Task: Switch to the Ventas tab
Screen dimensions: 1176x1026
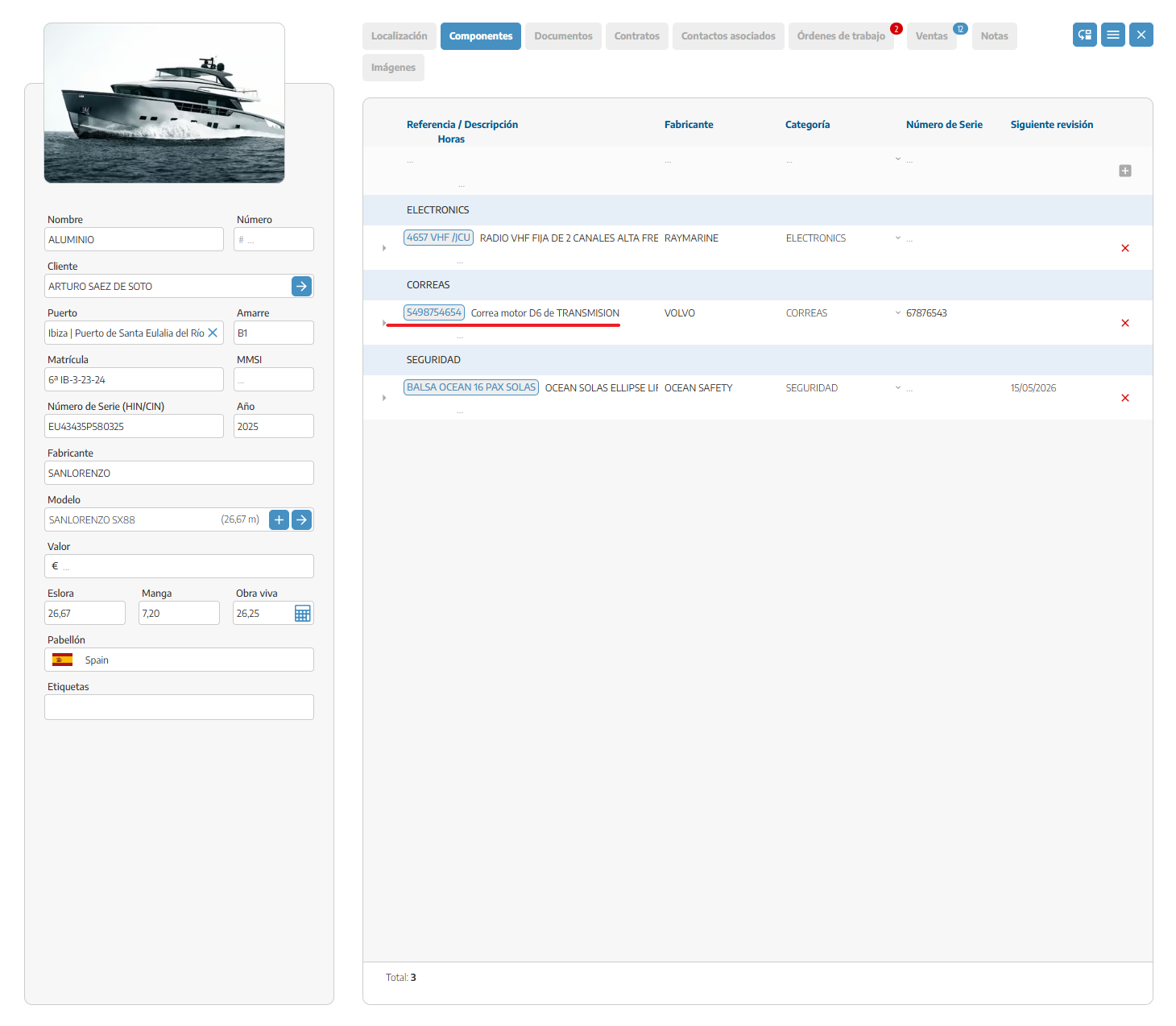Action: click(932, 36)
